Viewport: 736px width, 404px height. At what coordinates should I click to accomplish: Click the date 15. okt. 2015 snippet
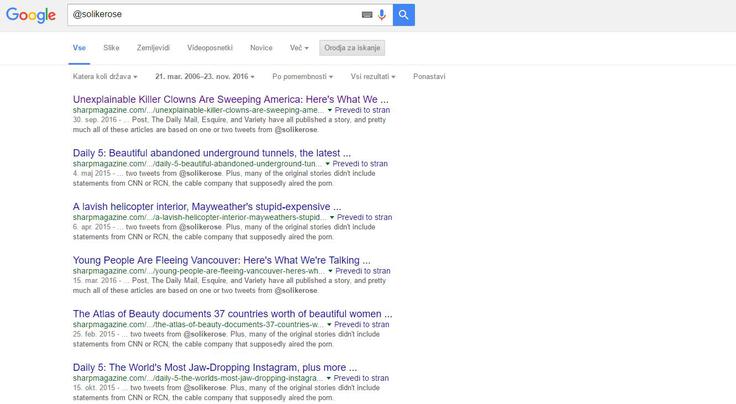pos(94,387)
